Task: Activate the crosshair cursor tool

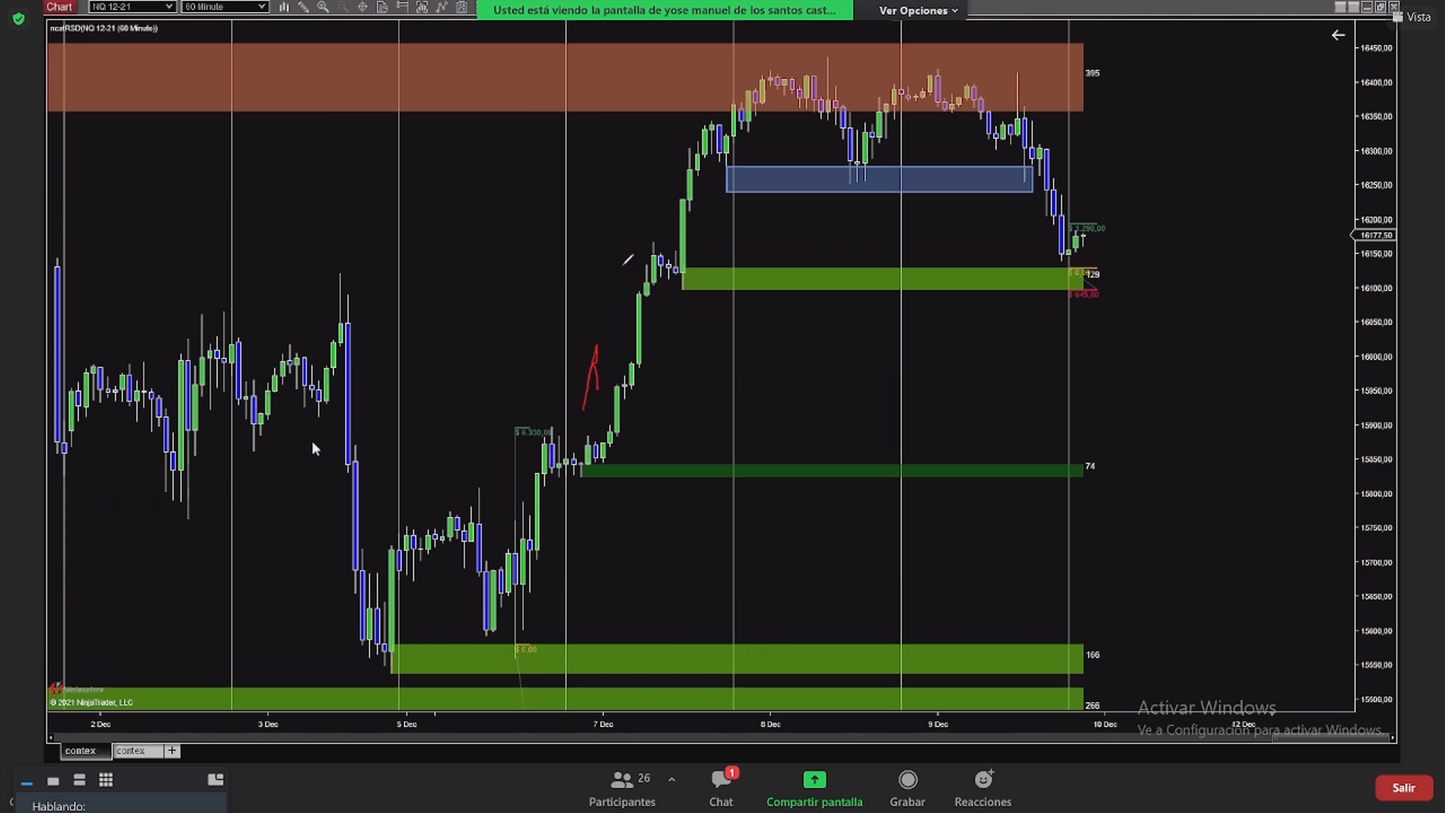Action: [362, 7]
